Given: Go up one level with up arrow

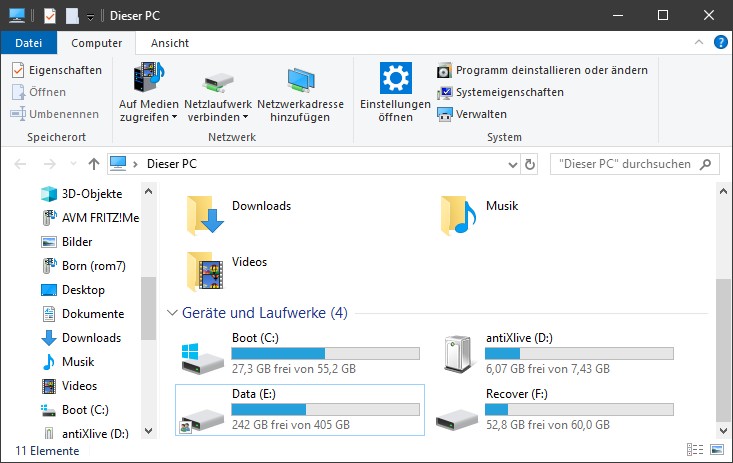Looking at the screenshot, I should [94, 164].
